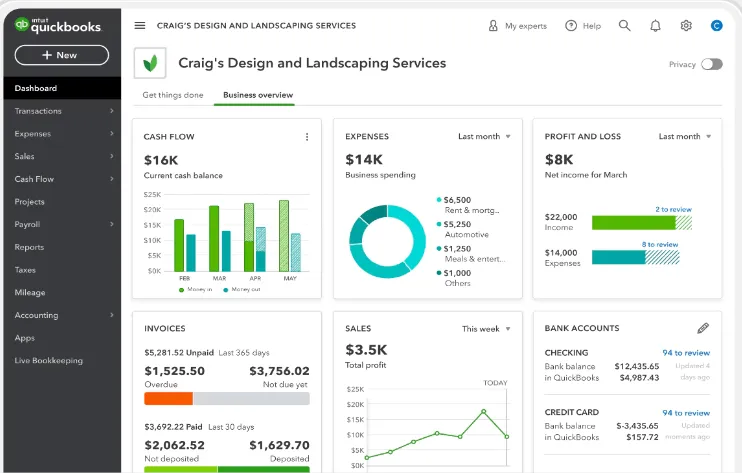The height and width of the screenshot is (473, 742).
Task: Click the $1,525.50 Overdue amount
Action: (x=175, y=371)
